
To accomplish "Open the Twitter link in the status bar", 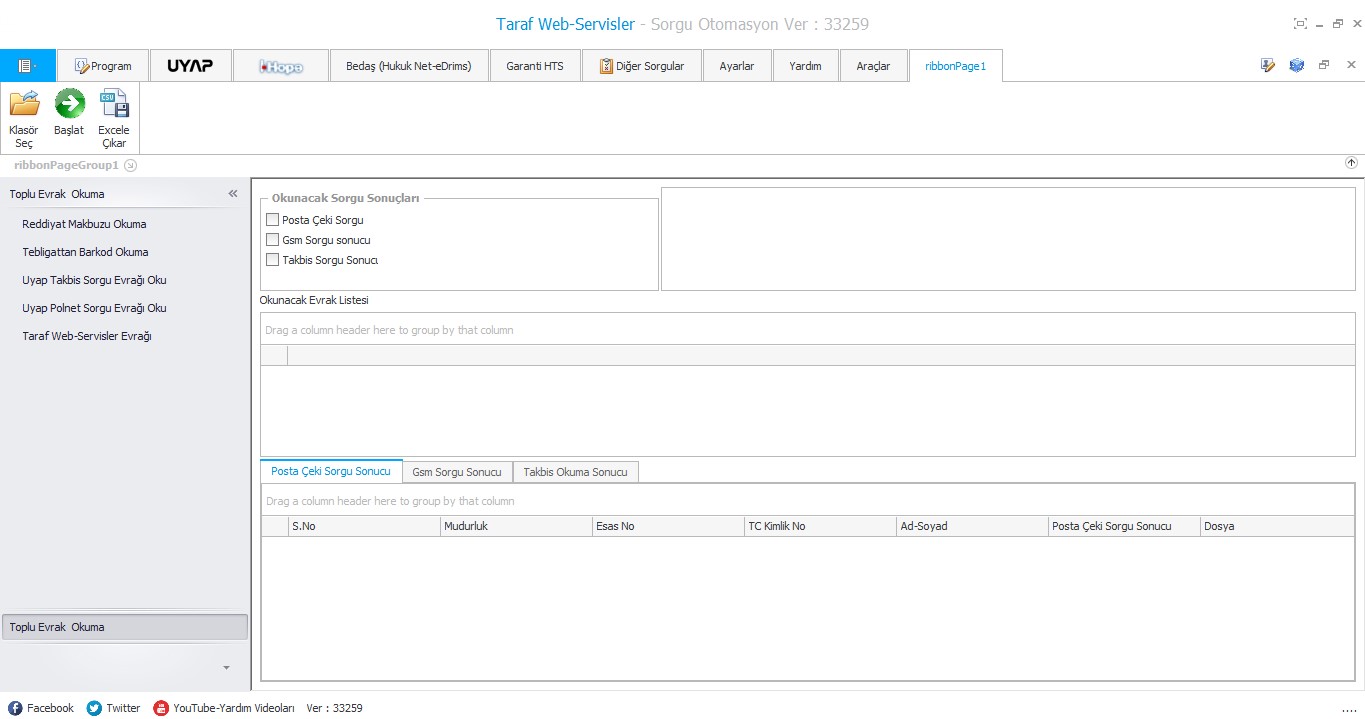I will [x=114, y=708].
